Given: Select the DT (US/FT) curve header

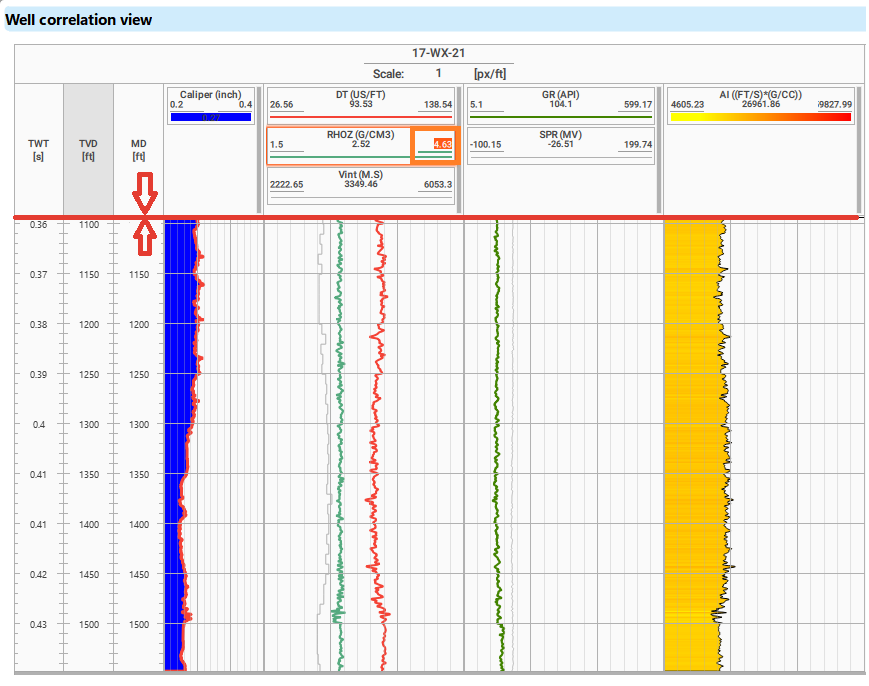Looking at the screenshot, I should click(x=360, y=94).
